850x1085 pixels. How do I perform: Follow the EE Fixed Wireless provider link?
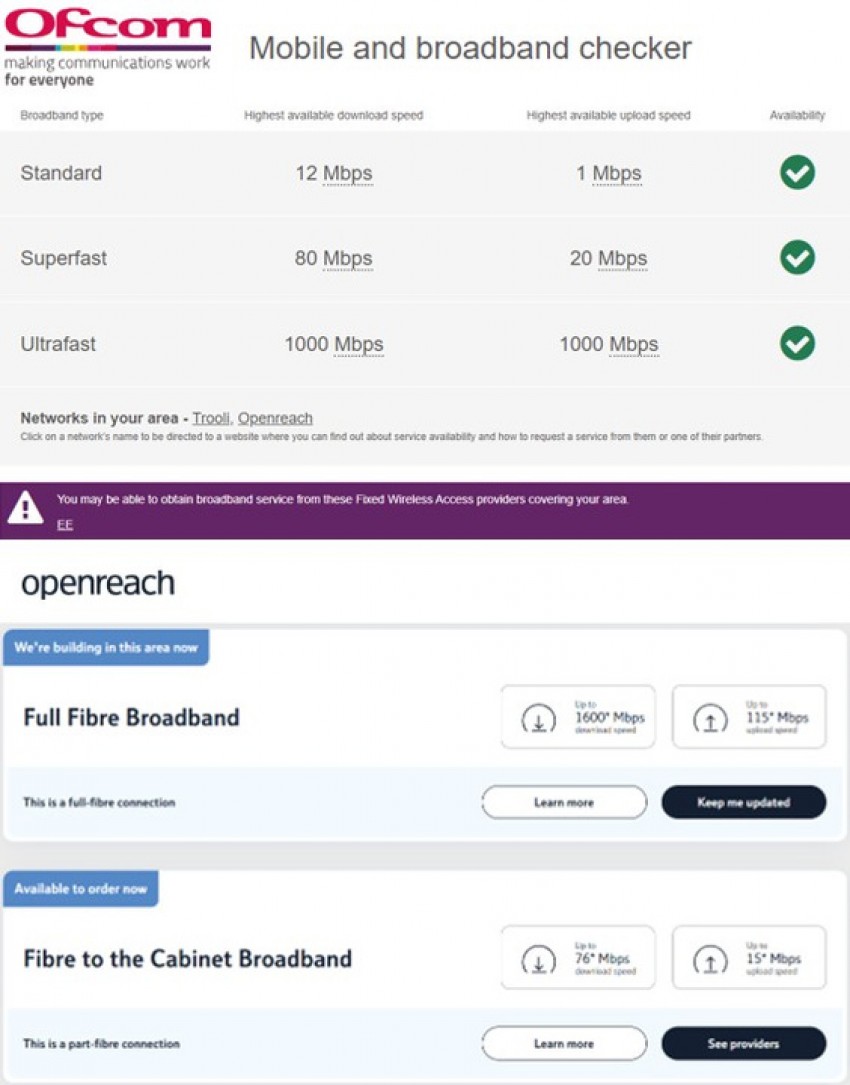(x=65, y=525)
